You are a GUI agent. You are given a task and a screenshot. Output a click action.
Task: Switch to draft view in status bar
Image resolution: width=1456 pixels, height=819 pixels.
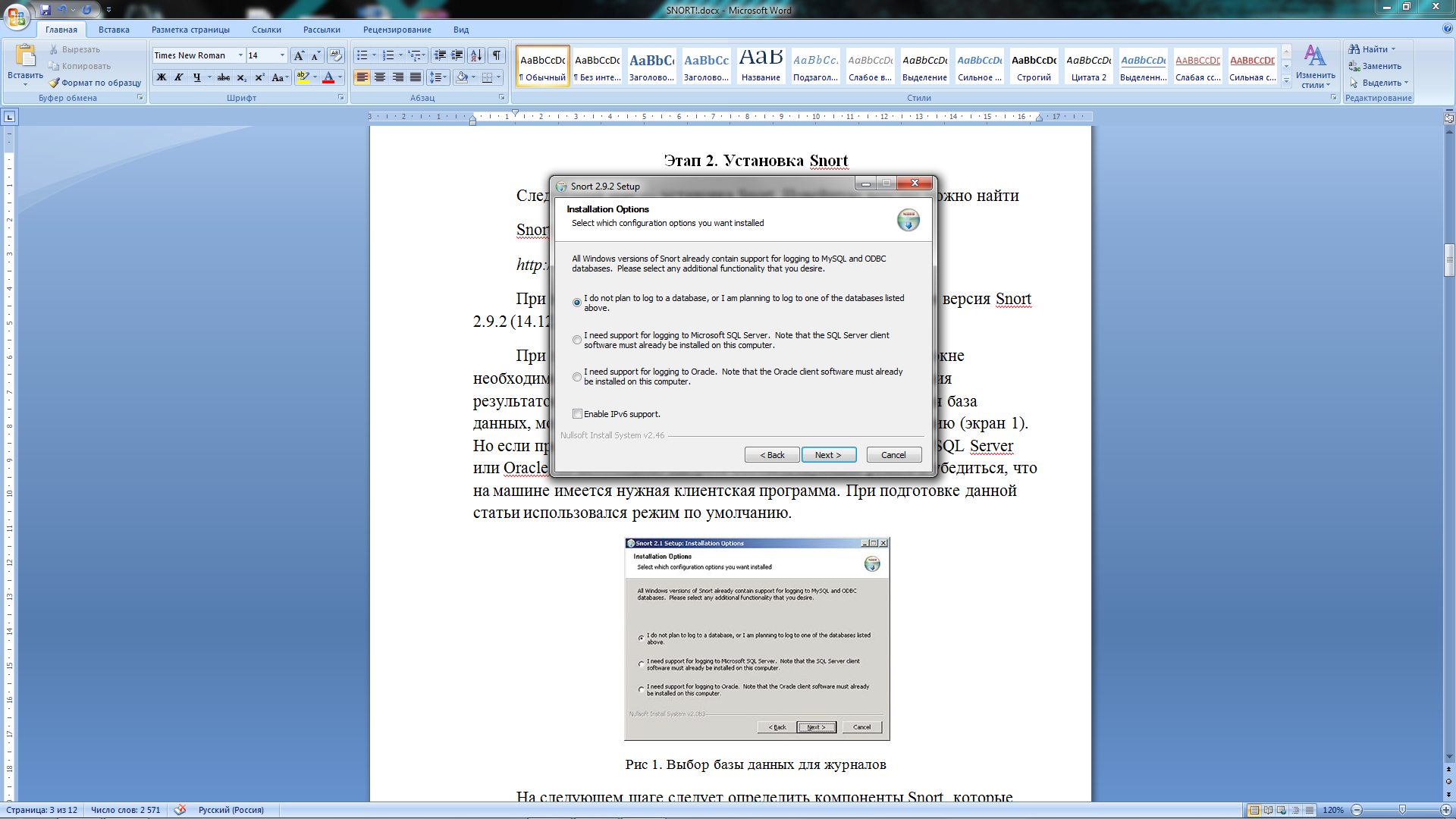[1309, 810]
